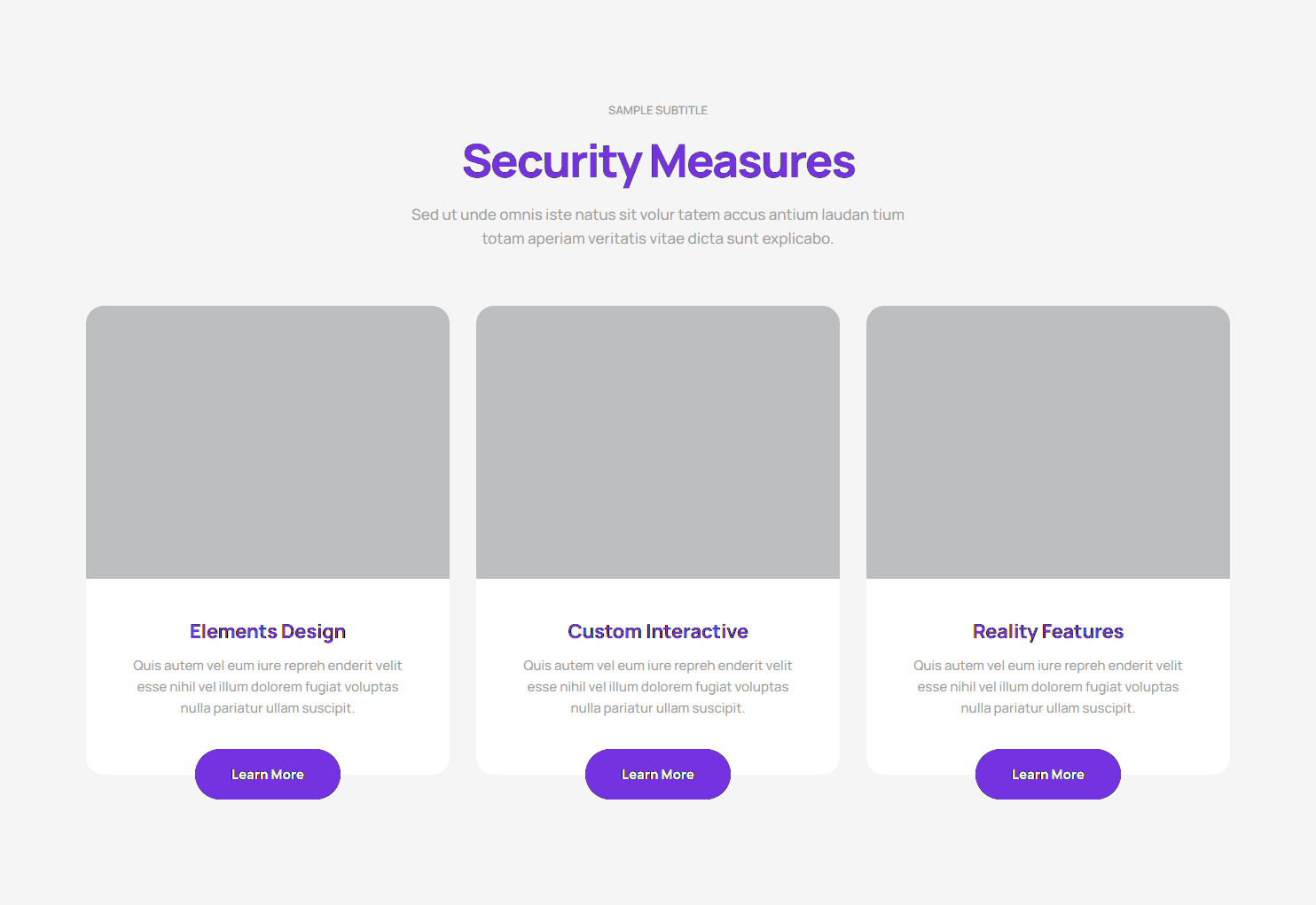Click the word Measures in main heading
This screenshot has width=1316, height=905.
[752, 162]
